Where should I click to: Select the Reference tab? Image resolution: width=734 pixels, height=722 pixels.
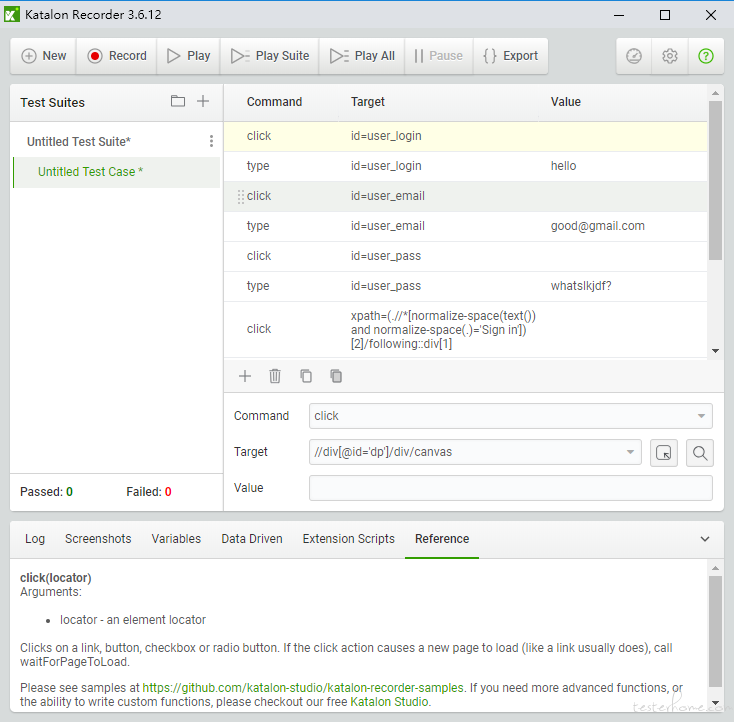point(442,539)
